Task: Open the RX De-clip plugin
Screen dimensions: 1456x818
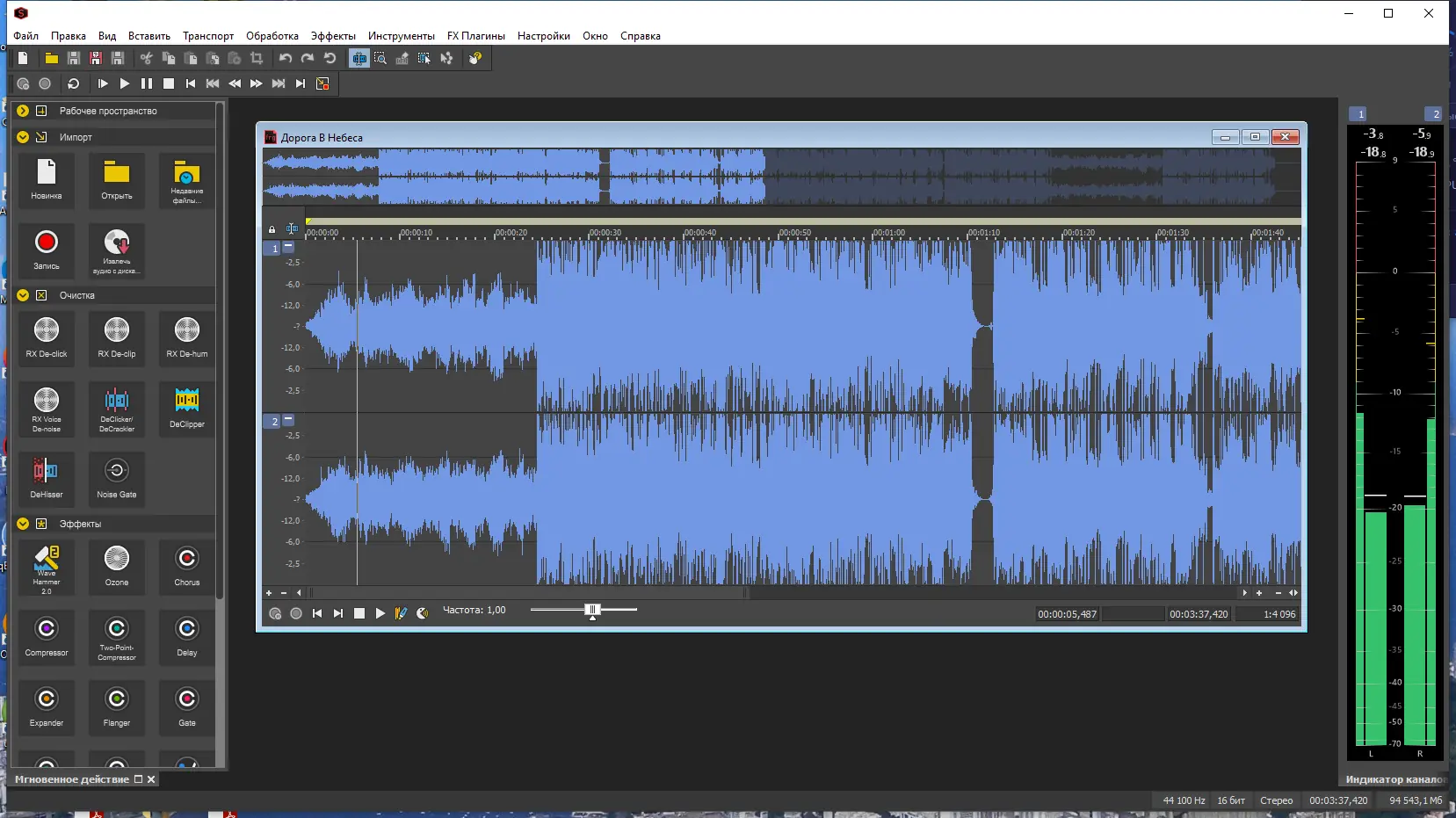Action: click(117, 337)
